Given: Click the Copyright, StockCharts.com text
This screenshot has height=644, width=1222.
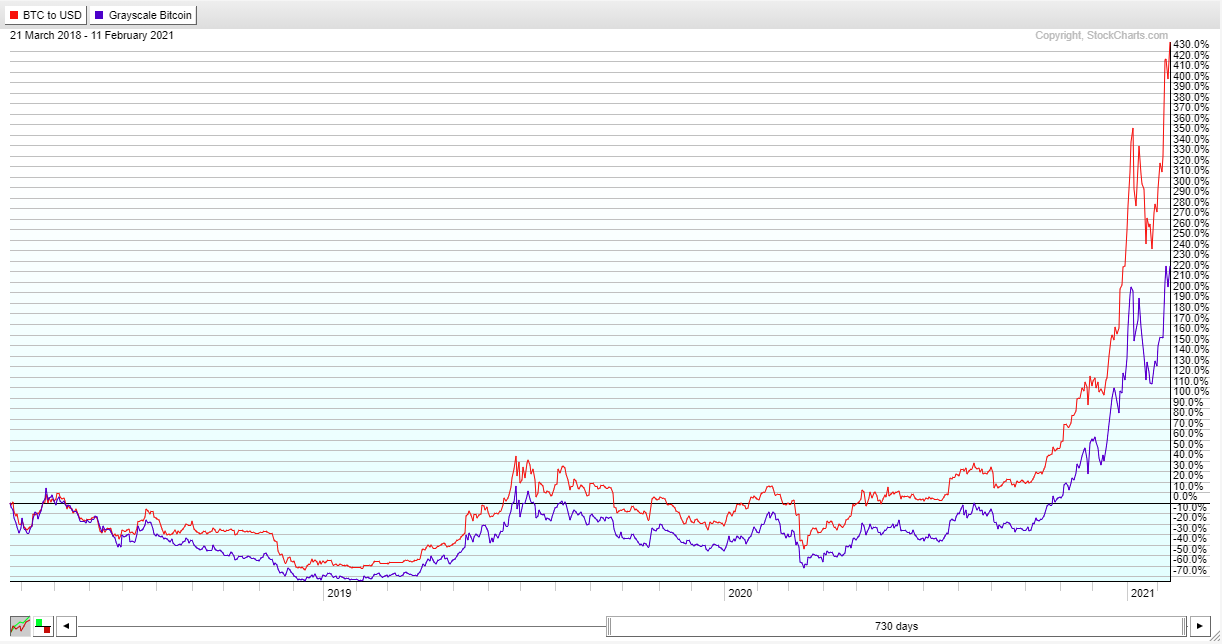Looking at the screenshot, I should point(1102,36).
